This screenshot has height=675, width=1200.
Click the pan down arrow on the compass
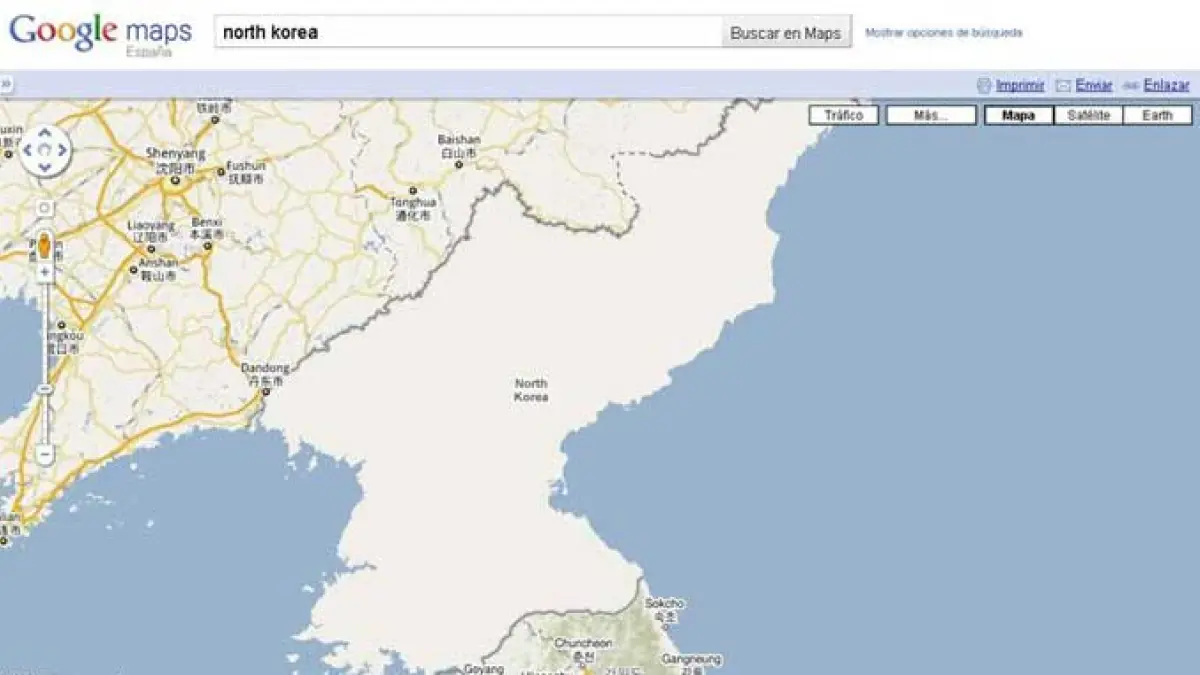point(45,168)
